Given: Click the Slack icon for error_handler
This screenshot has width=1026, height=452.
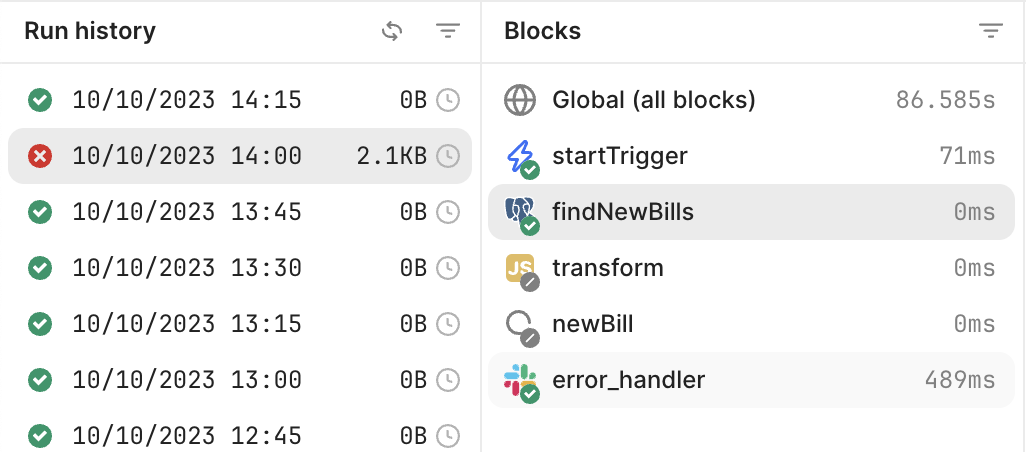Looking at the screenshot, I should point(520,379).
